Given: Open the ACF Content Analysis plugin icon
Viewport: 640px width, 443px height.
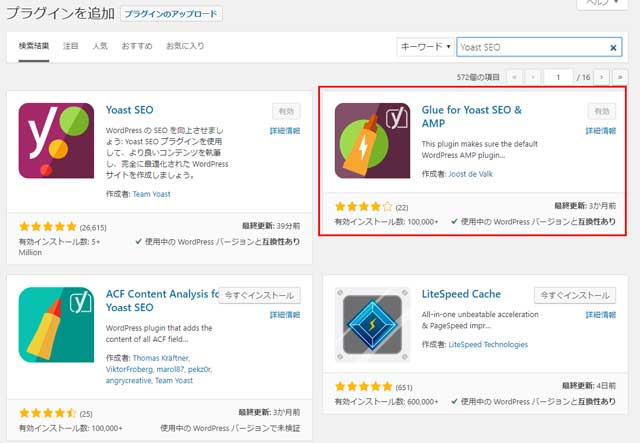Looking at the screenshot, I should 56,325.
